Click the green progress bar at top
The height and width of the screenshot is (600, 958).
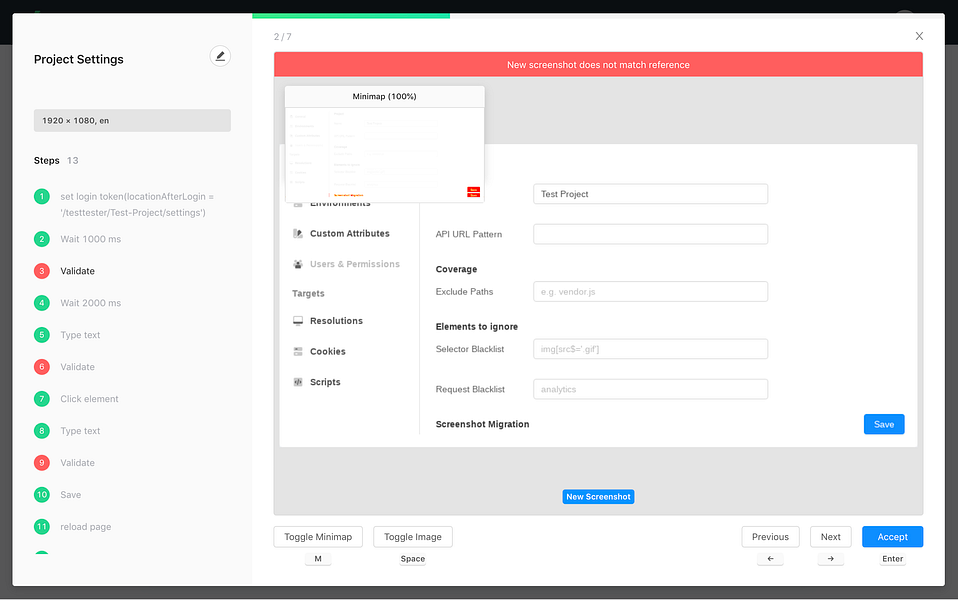pyautogui.click(x=351, y=16)
